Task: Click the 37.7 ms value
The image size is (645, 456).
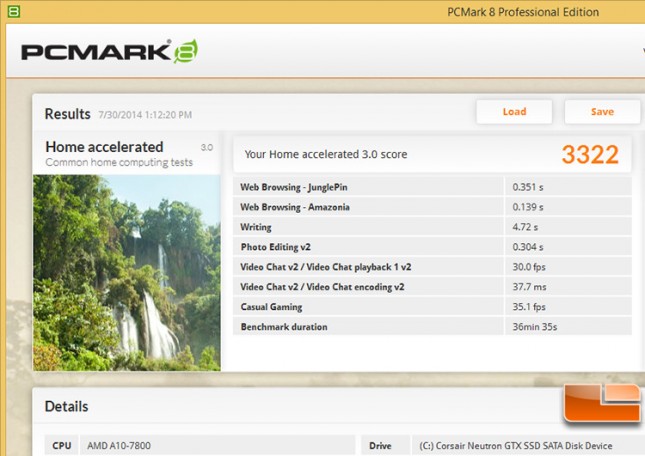Action: (x=529, y=287)
